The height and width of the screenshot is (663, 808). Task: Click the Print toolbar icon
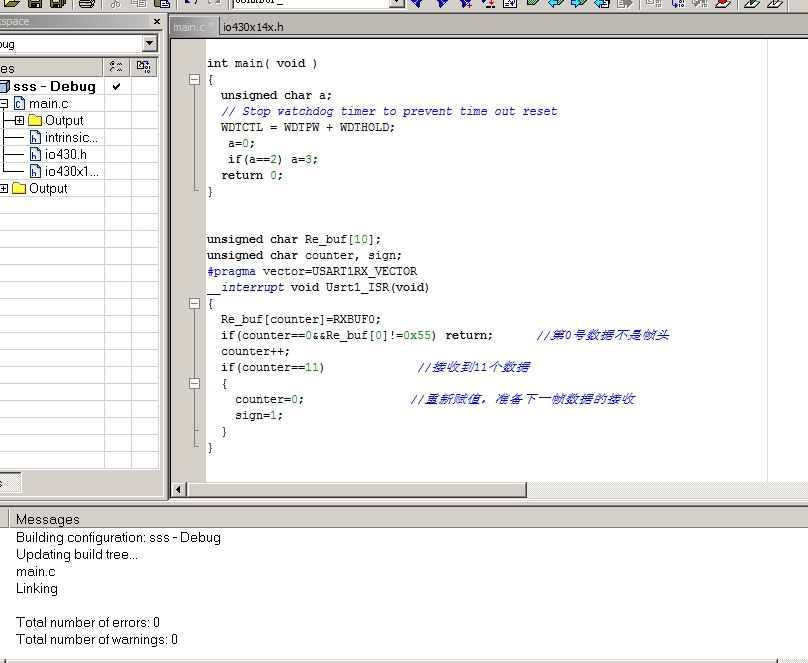[87, 3]
